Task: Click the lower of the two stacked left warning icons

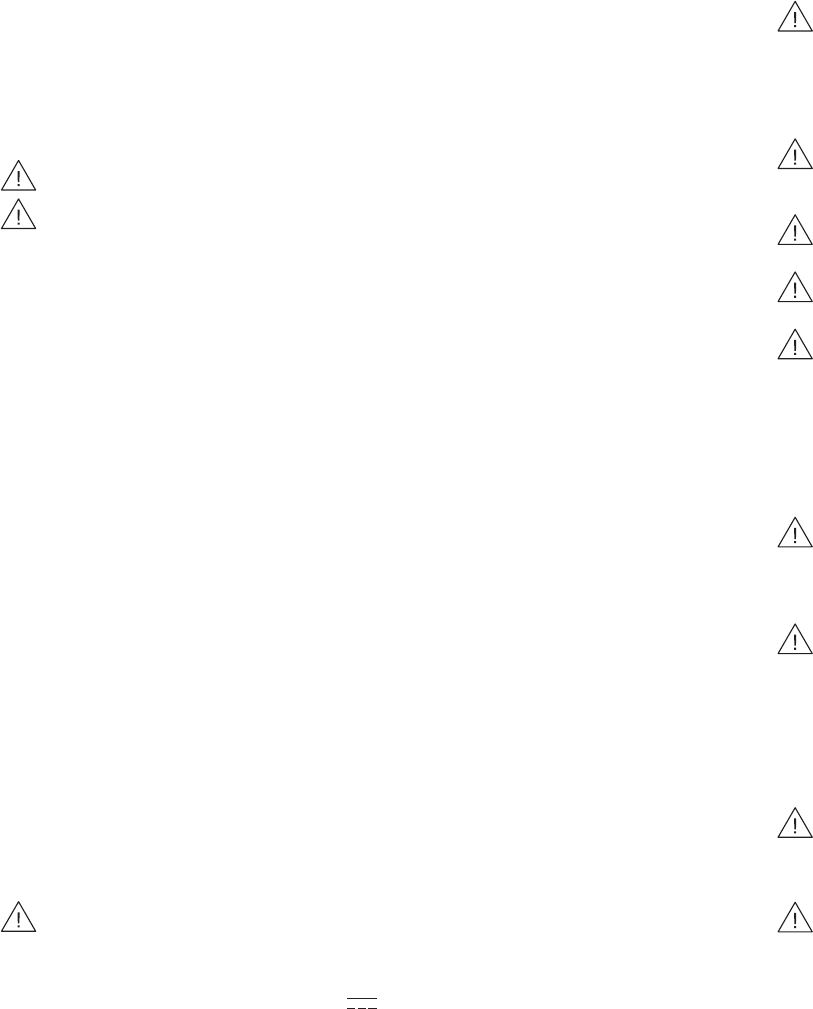Action: [18, 214]
